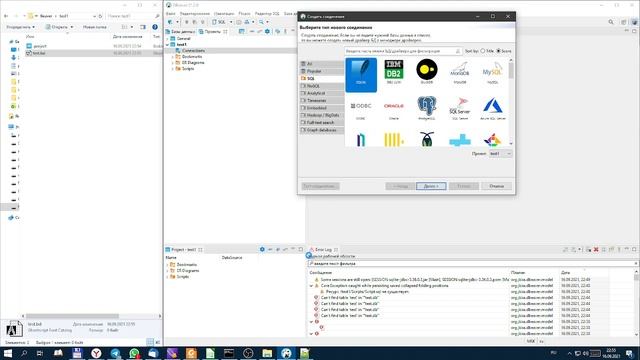The image size is (640, 360).
Task: Click the Error Log vertical scrollbar
Action: click(636, 303)
